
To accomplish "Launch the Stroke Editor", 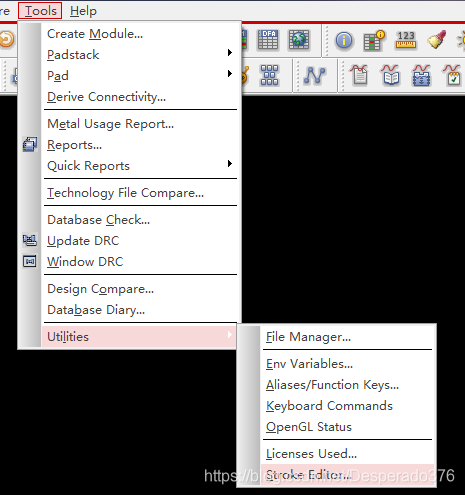I will click(x=347, y=474).
